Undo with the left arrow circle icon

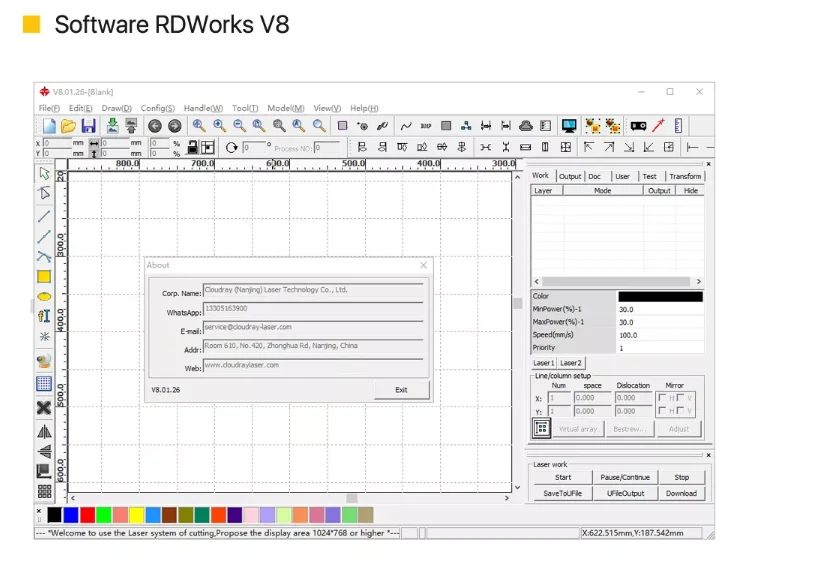(x=154, y=126)
